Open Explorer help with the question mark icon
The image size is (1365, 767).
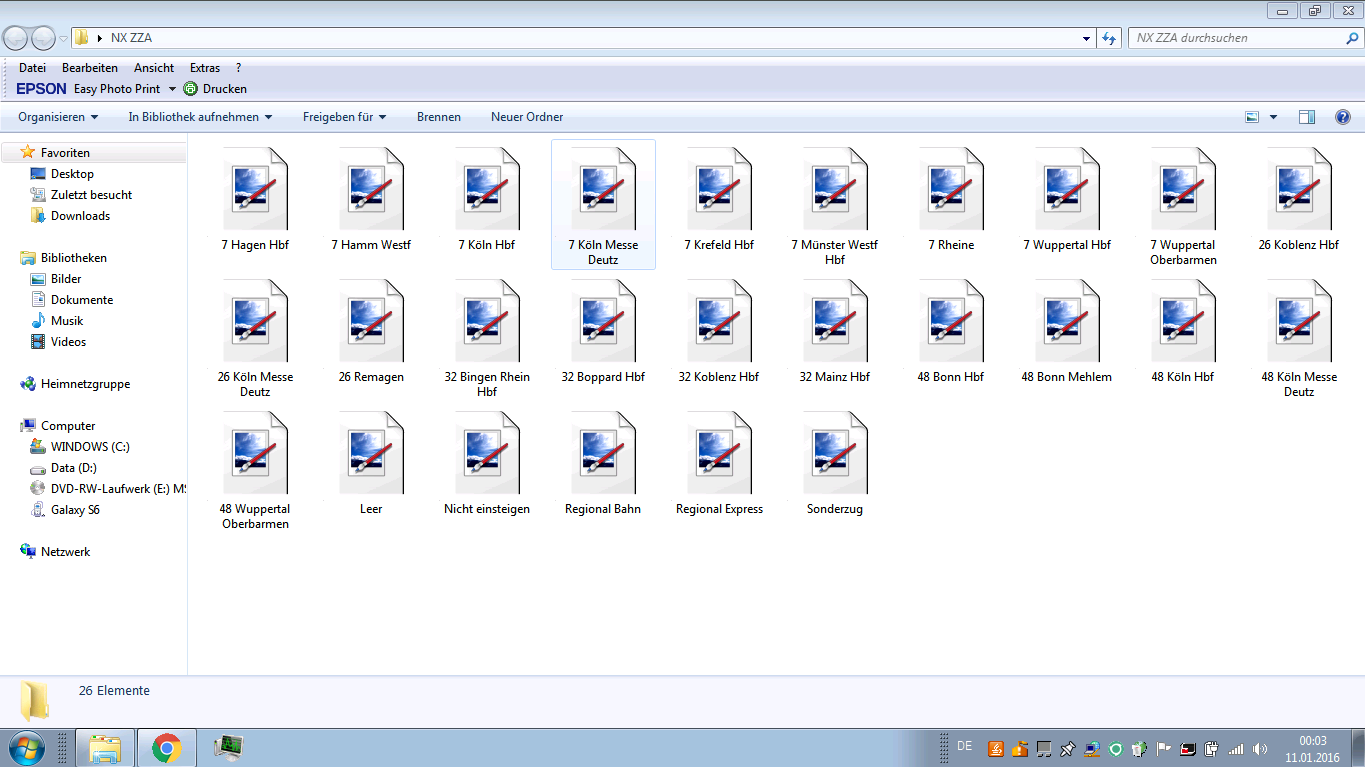[1343, 117]
